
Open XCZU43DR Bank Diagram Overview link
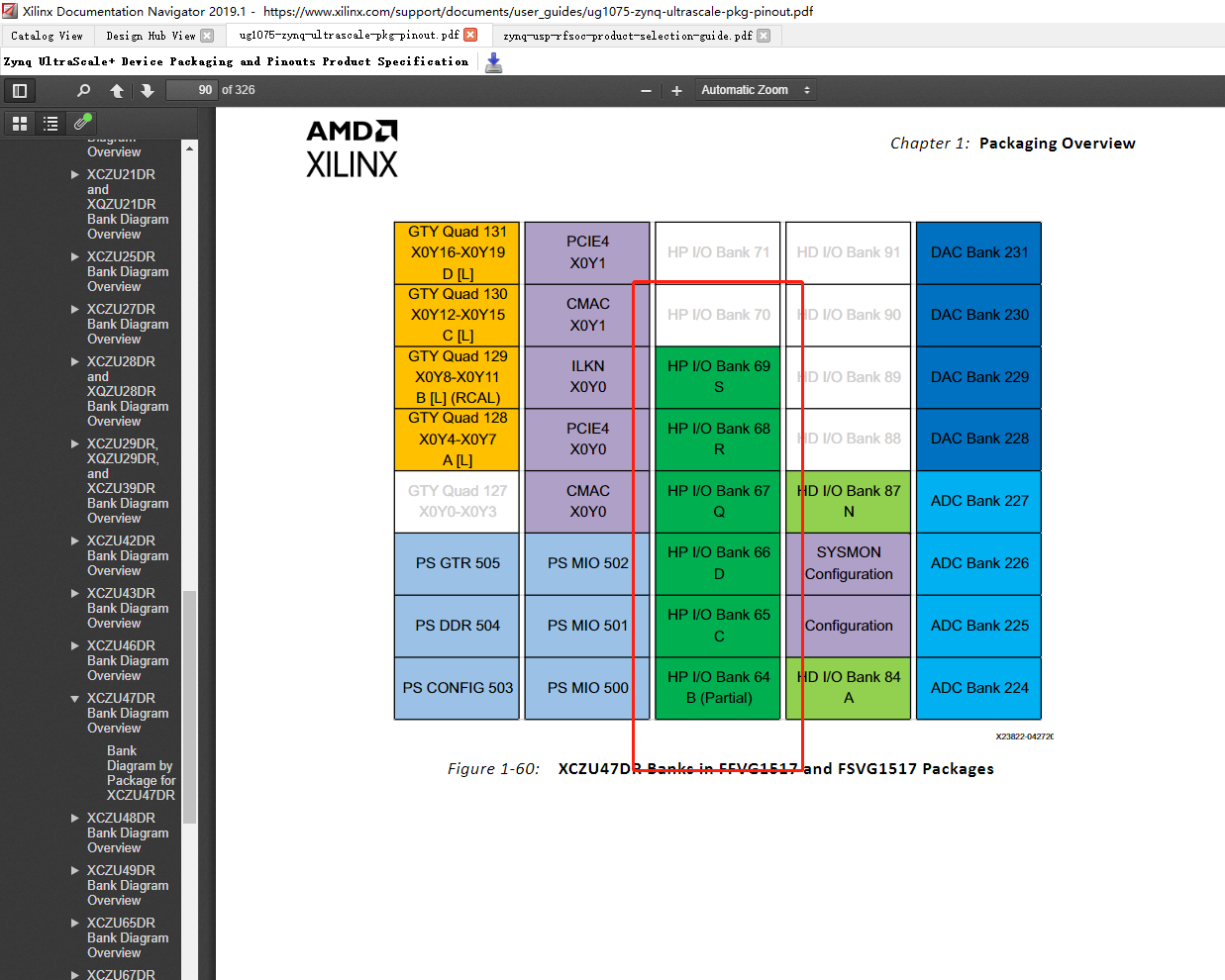point(128,608)
